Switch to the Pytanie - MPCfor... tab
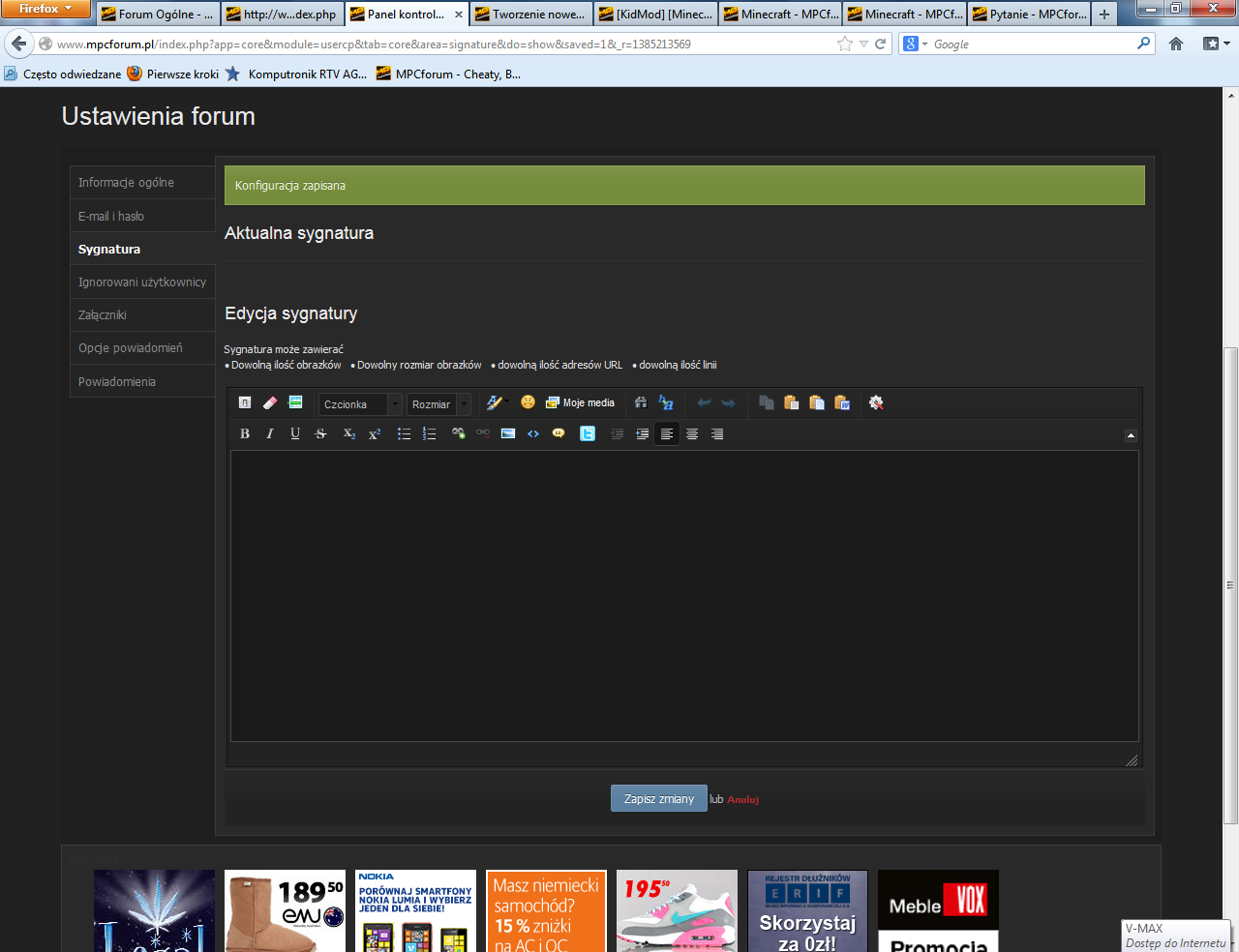 point(1029,14)
